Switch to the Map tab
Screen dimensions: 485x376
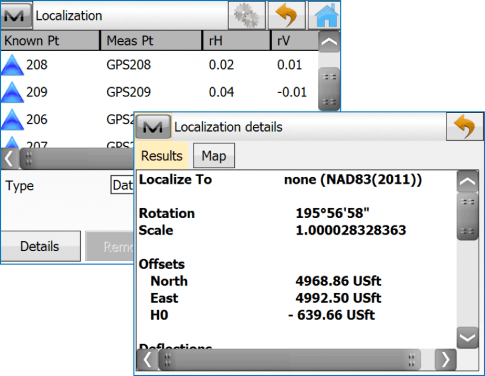(x=214, y=156)
